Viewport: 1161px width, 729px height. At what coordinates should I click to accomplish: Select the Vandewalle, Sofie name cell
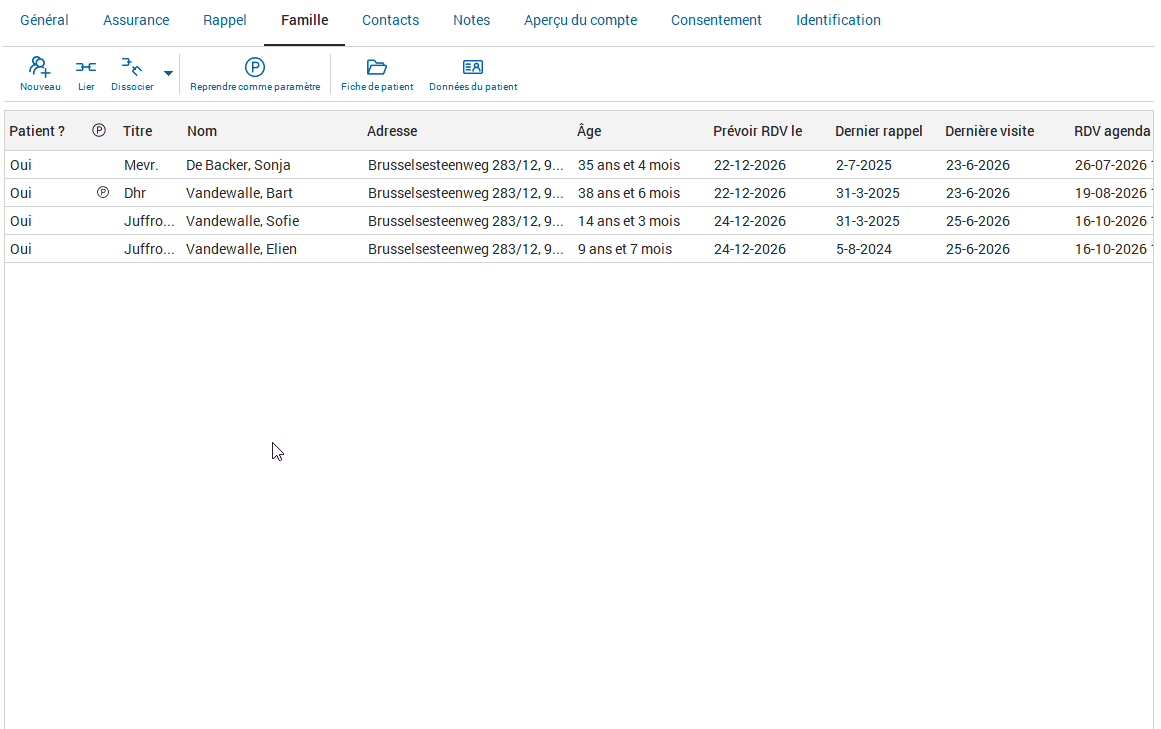coord(243,221)
